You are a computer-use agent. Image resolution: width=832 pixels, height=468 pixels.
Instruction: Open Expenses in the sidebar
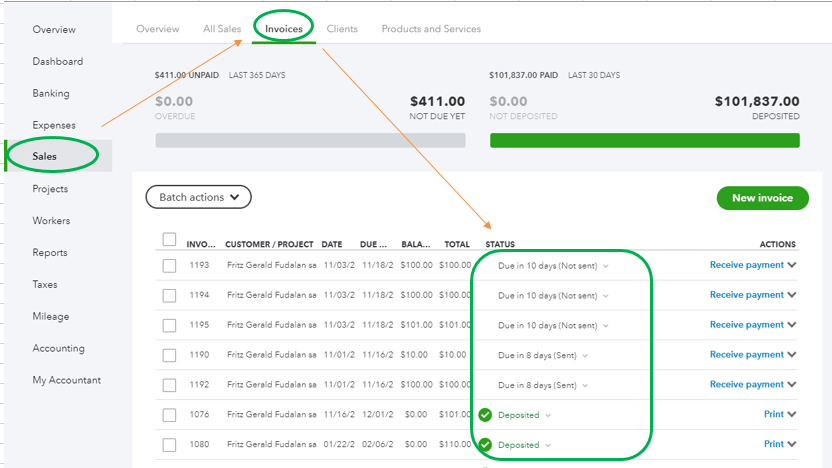(x=54, y=125)
